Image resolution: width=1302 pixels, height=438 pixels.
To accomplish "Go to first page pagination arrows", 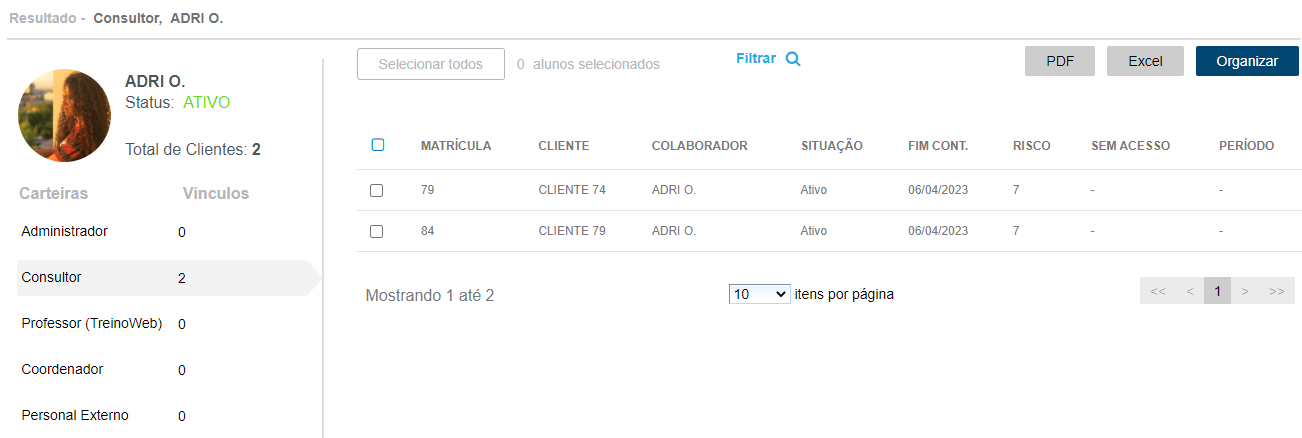I will [1158, 291].
